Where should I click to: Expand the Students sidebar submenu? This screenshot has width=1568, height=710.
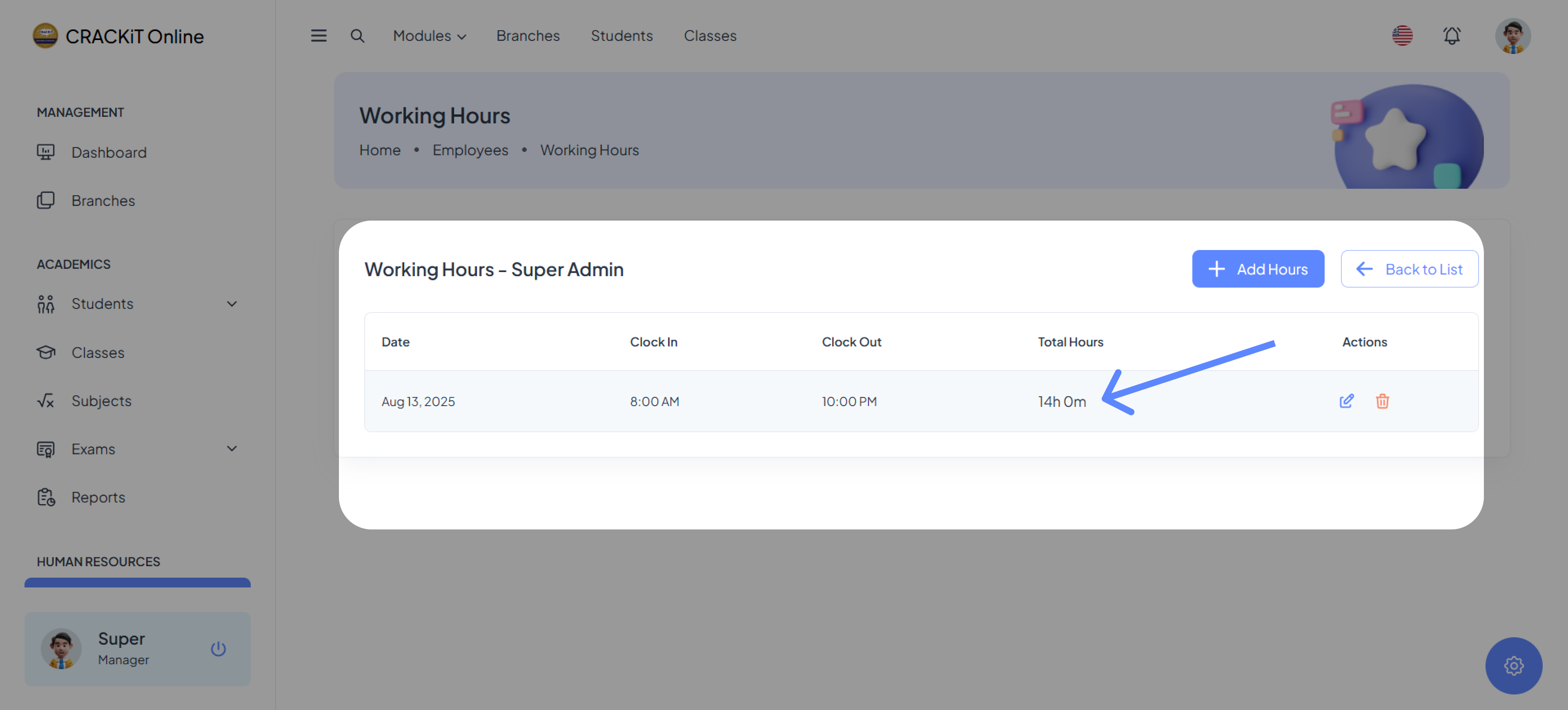[231, 303]
